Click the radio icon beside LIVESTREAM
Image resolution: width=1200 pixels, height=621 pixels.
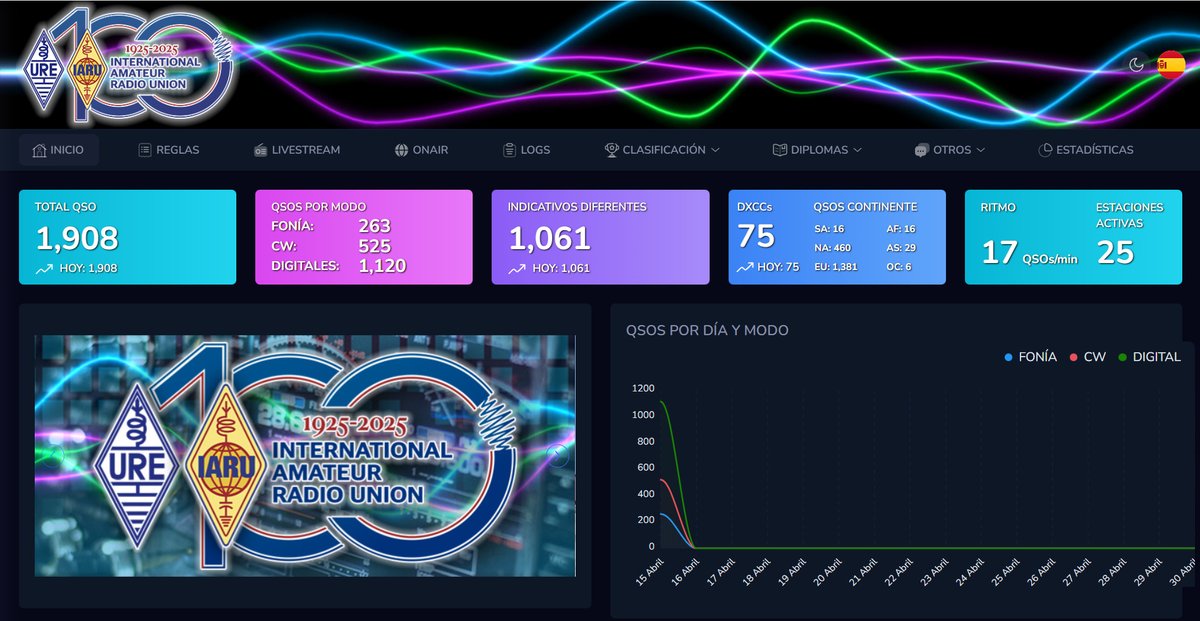261,150
